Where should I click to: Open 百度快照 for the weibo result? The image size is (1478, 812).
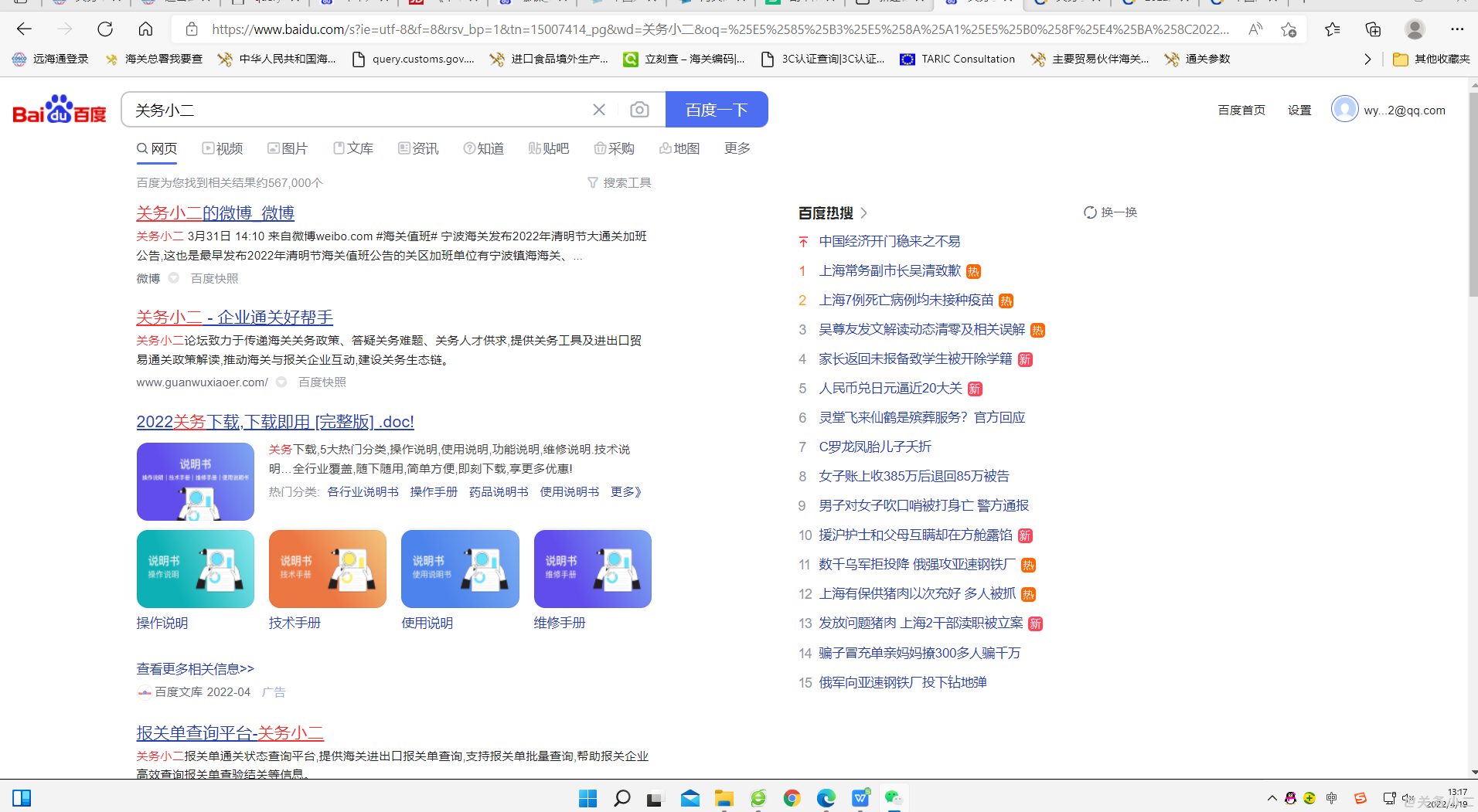click(x=214, y=278)
